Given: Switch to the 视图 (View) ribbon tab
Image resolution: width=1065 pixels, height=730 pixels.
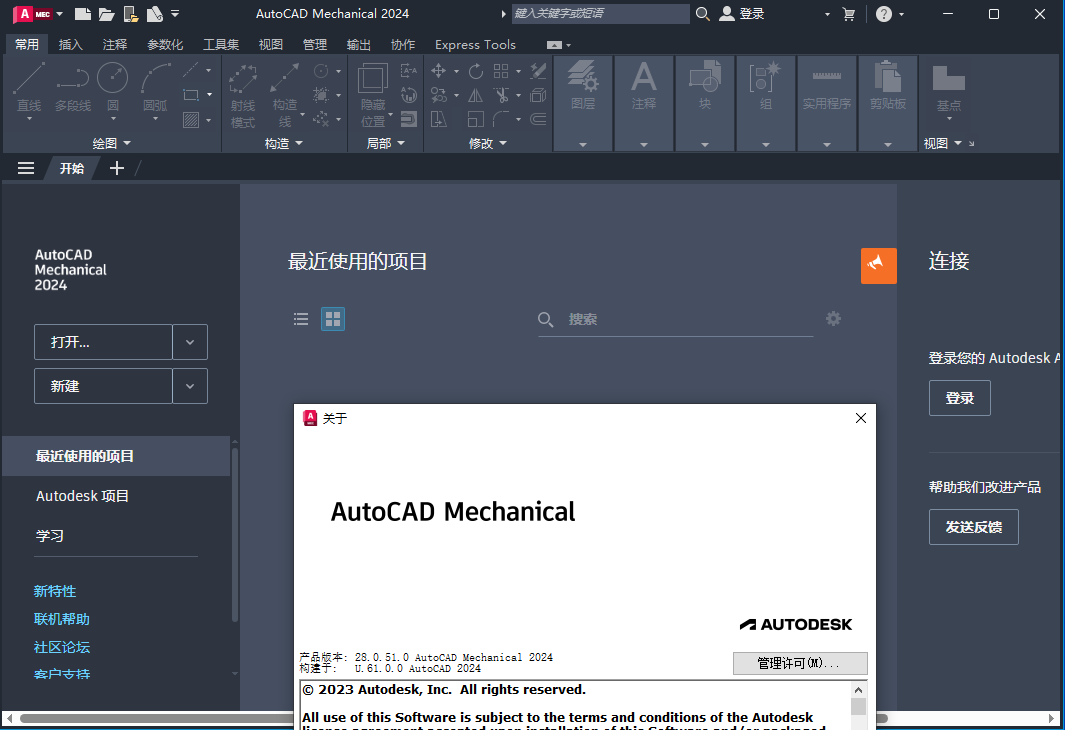Looking at the screenshot, I should pyautogui.click(x=270, y=45).
